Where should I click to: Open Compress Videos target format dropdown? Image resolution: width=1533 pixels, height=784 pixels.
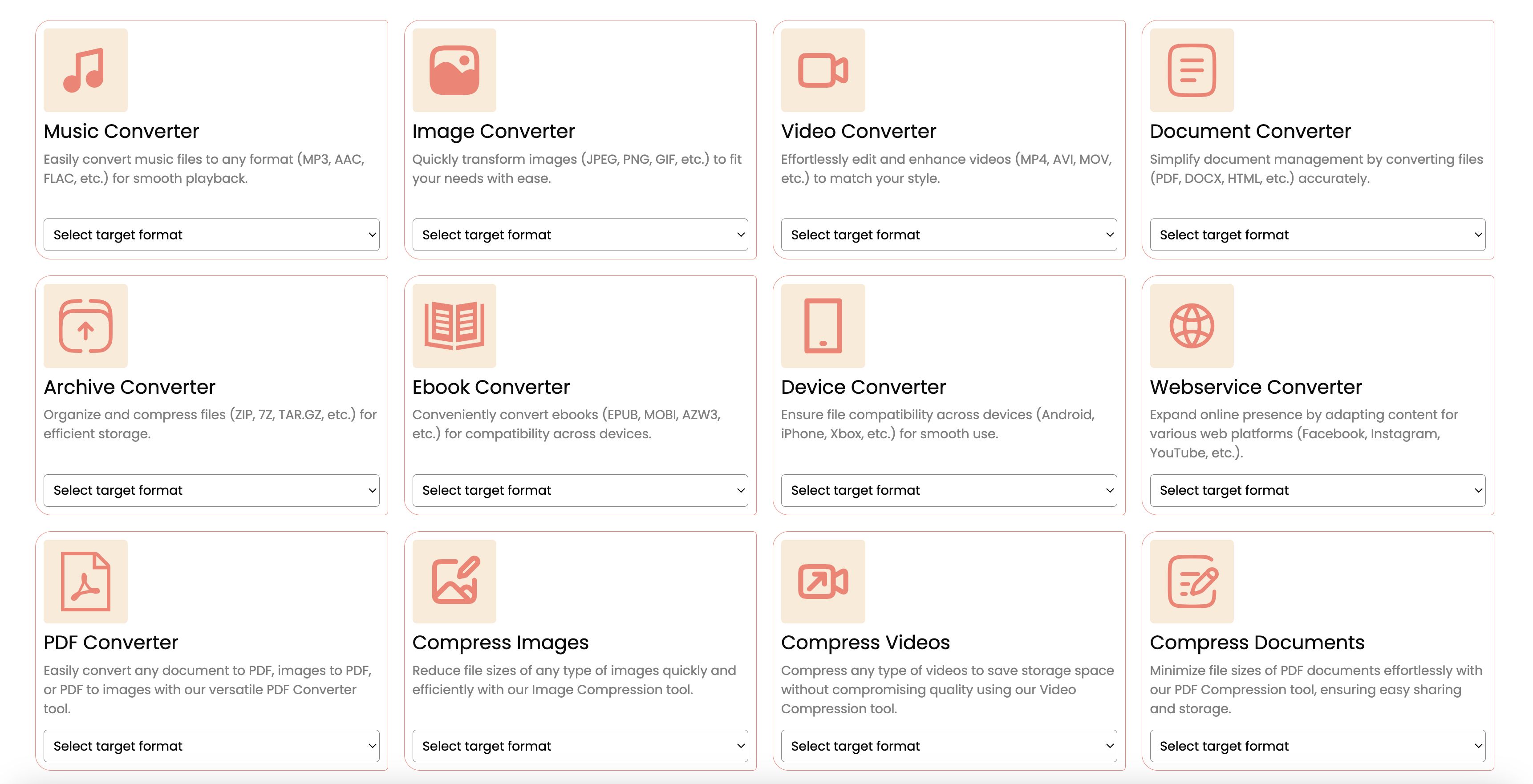tap(949, 746)
